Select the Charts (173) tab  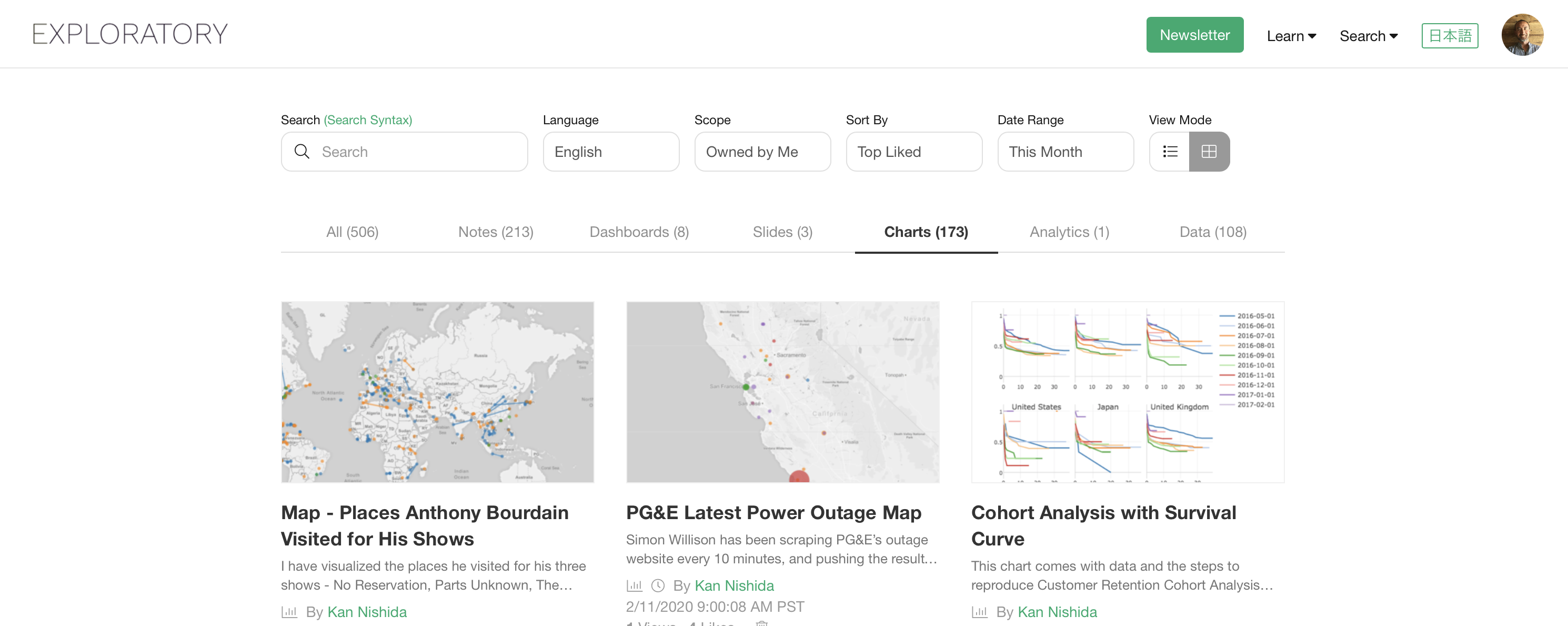coord(926,232)
